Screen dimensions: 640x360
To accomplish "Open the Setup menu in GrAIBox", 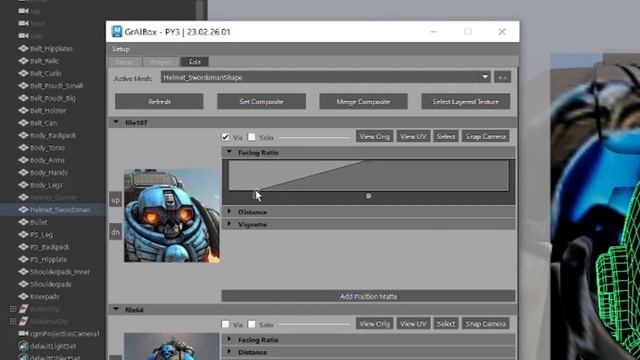I will 121,49.
